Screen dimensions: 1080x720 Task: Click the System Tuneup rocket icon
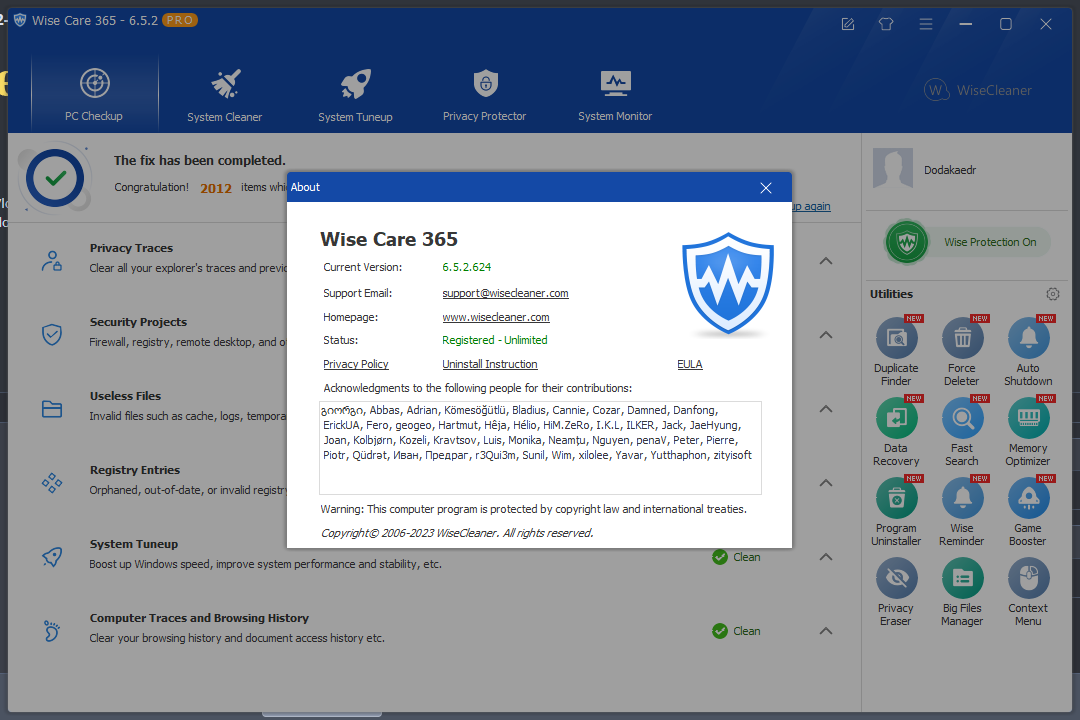[x=52, y=557]
